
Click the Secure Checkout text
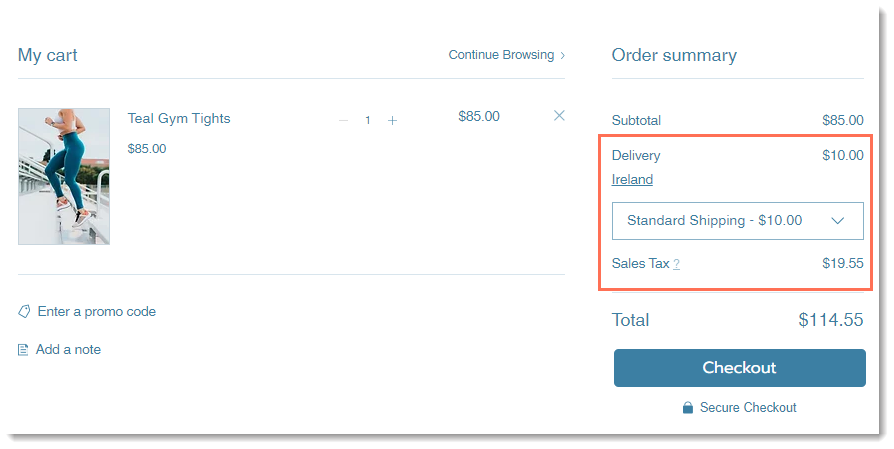coord(748,407)
